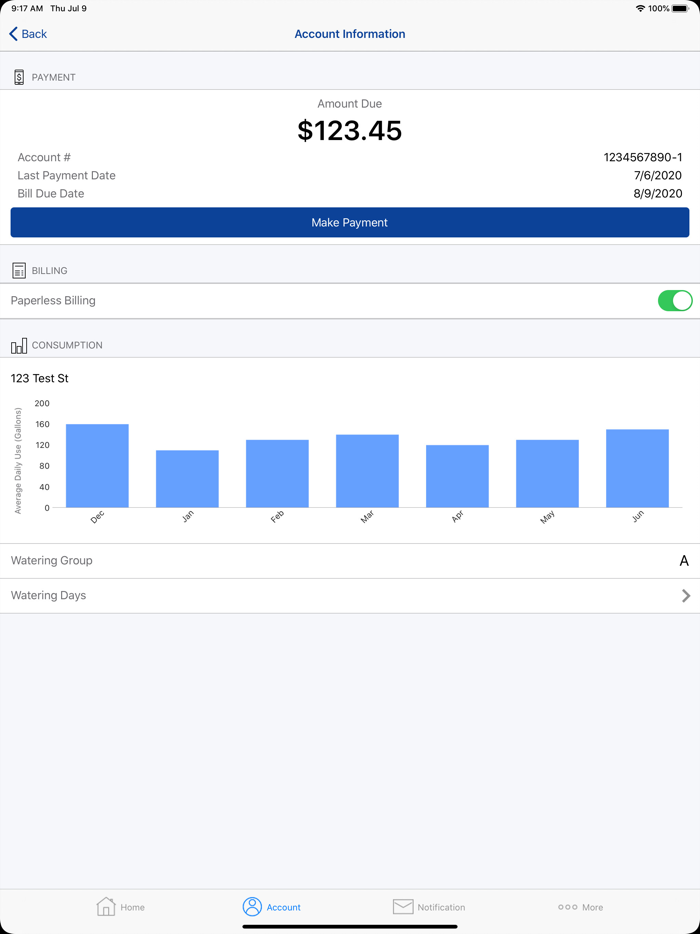This screenshot has width=700, height=934.
Task: Select the Mar consumption bar
Action: pyautogui.click(x=367, y=471)
